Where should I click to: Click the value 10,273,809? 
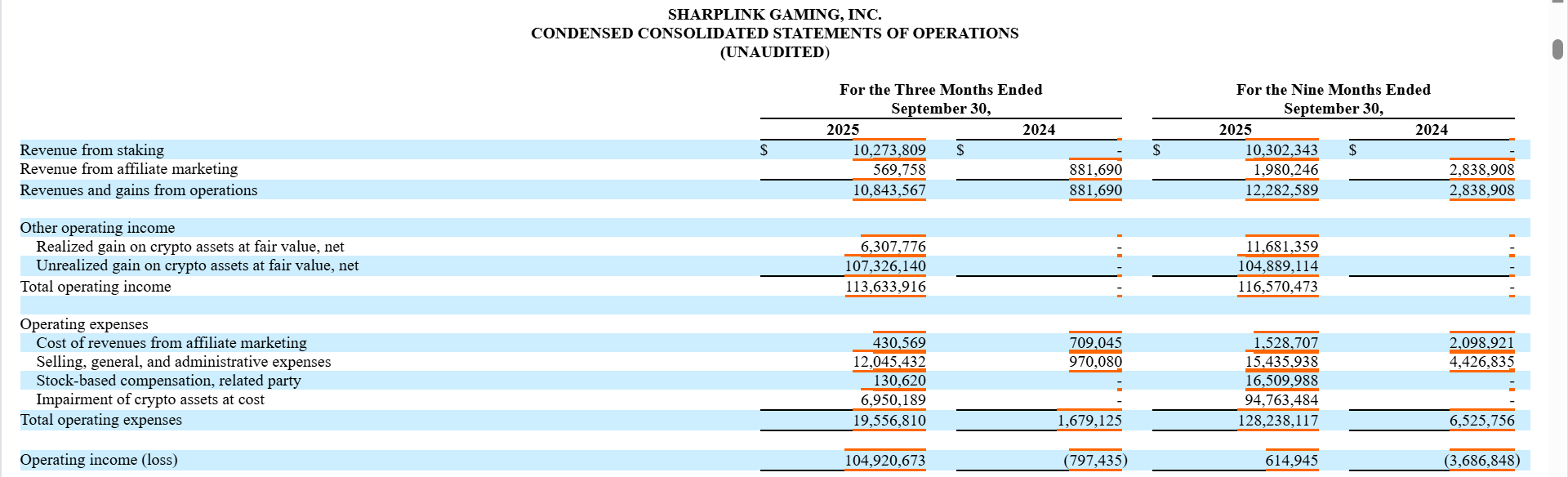coord(889,150)
